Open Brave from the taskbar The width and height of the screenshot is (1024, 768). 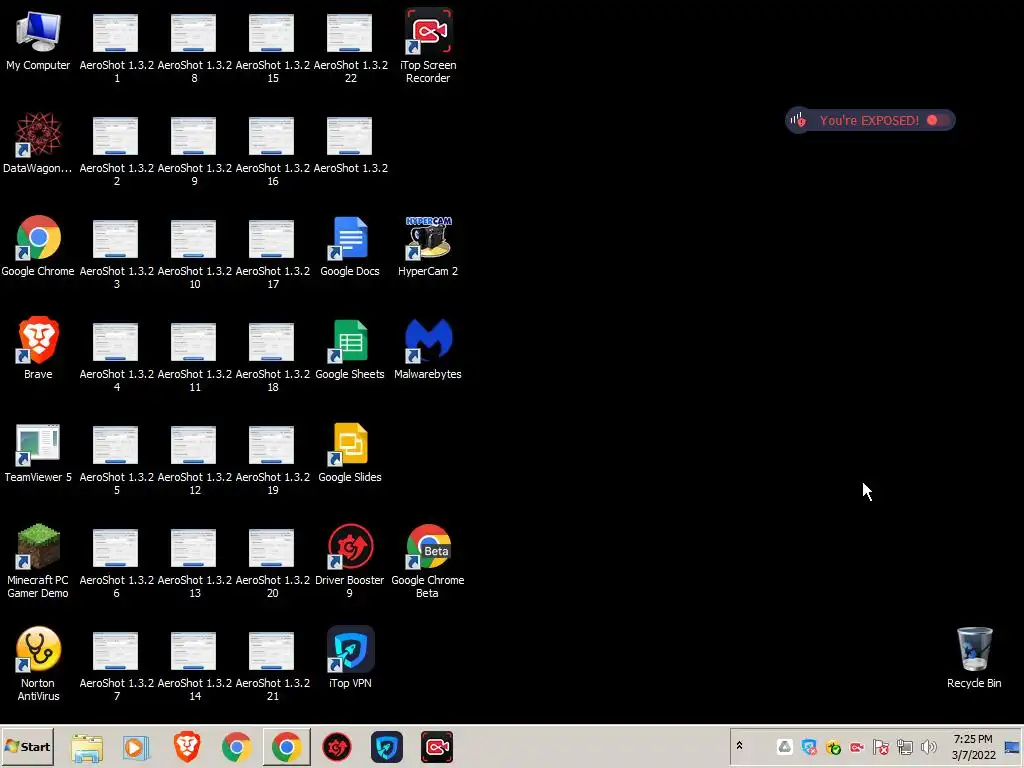click(x=187, y=746)
